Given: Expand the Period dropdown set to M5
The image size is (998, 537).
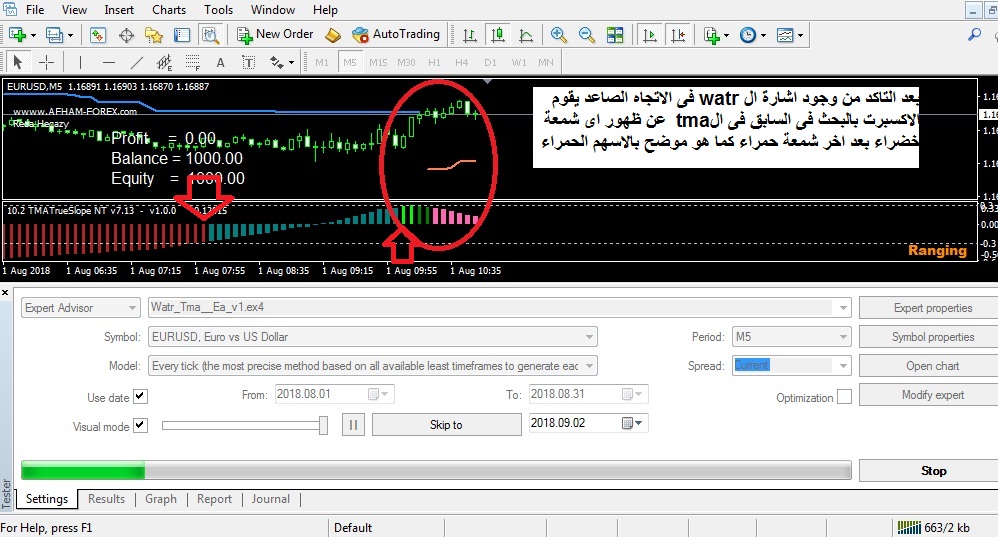Looking at the screenshot, I should [x=843, y=337].
